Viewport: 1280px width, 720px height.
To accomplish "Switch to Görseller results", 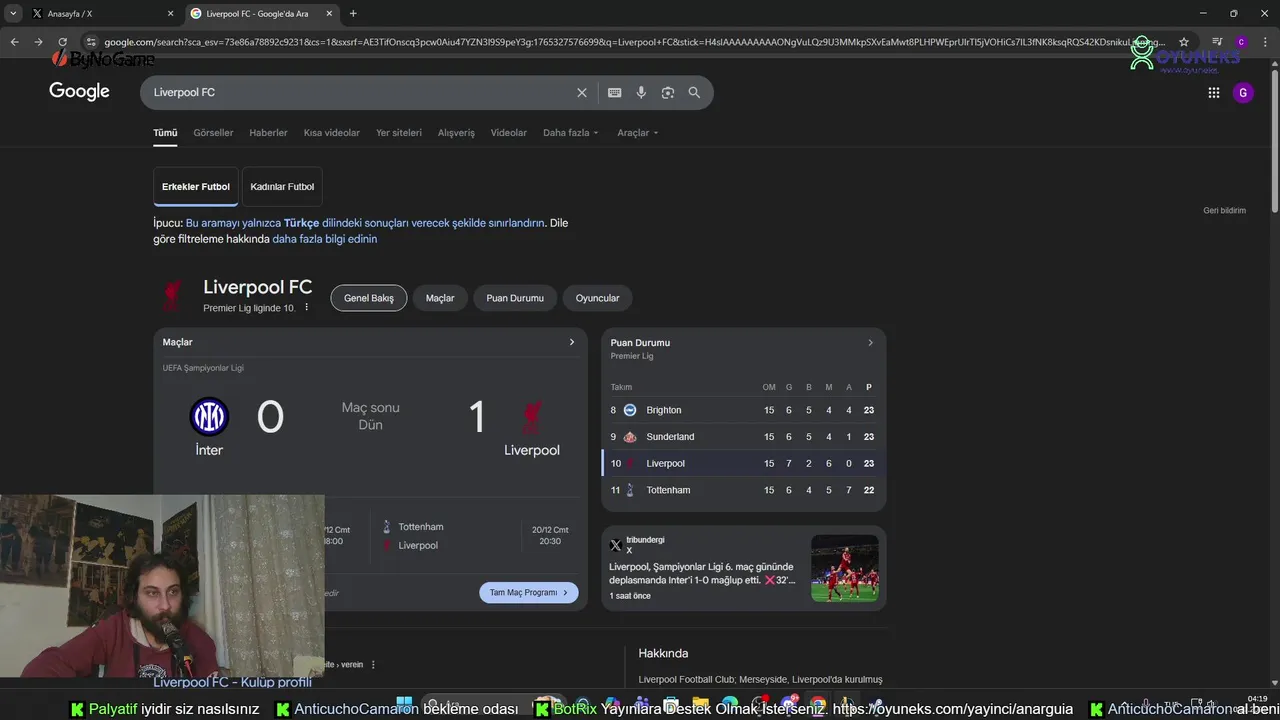I will [x=213, y=133].
